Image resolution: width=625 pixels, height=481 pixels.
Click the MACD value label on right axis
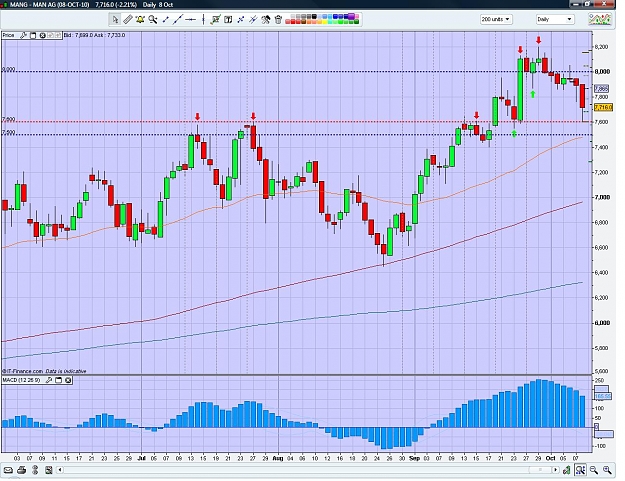[602, 397]
